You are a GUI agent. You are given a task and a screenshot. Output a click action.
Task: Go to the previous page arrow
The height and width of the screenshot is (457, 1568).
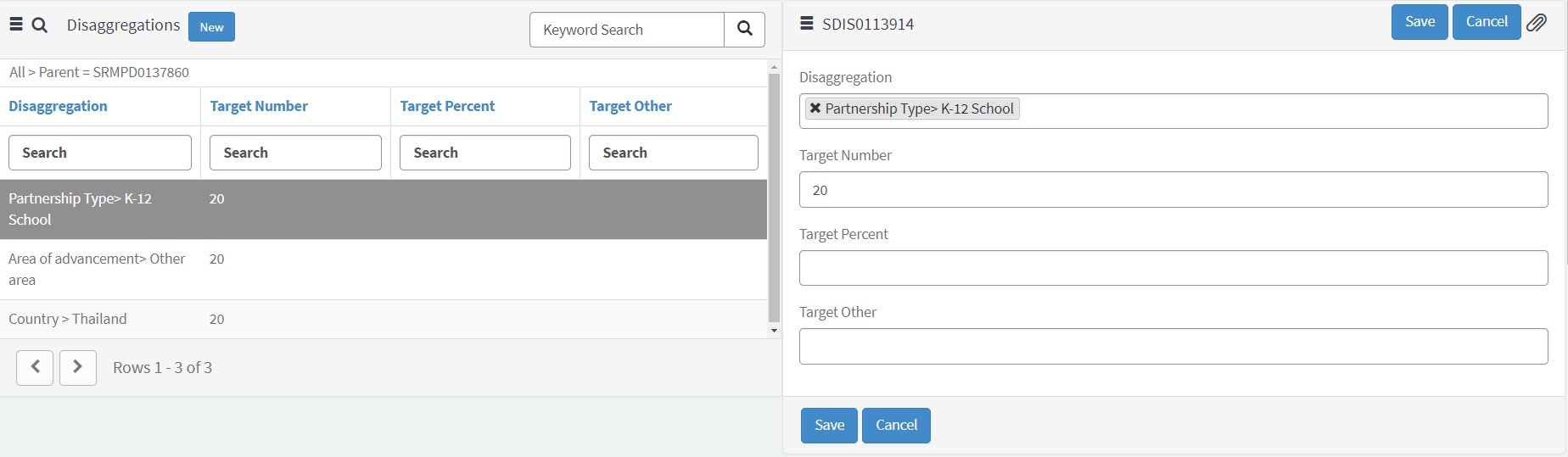point(35,367)
